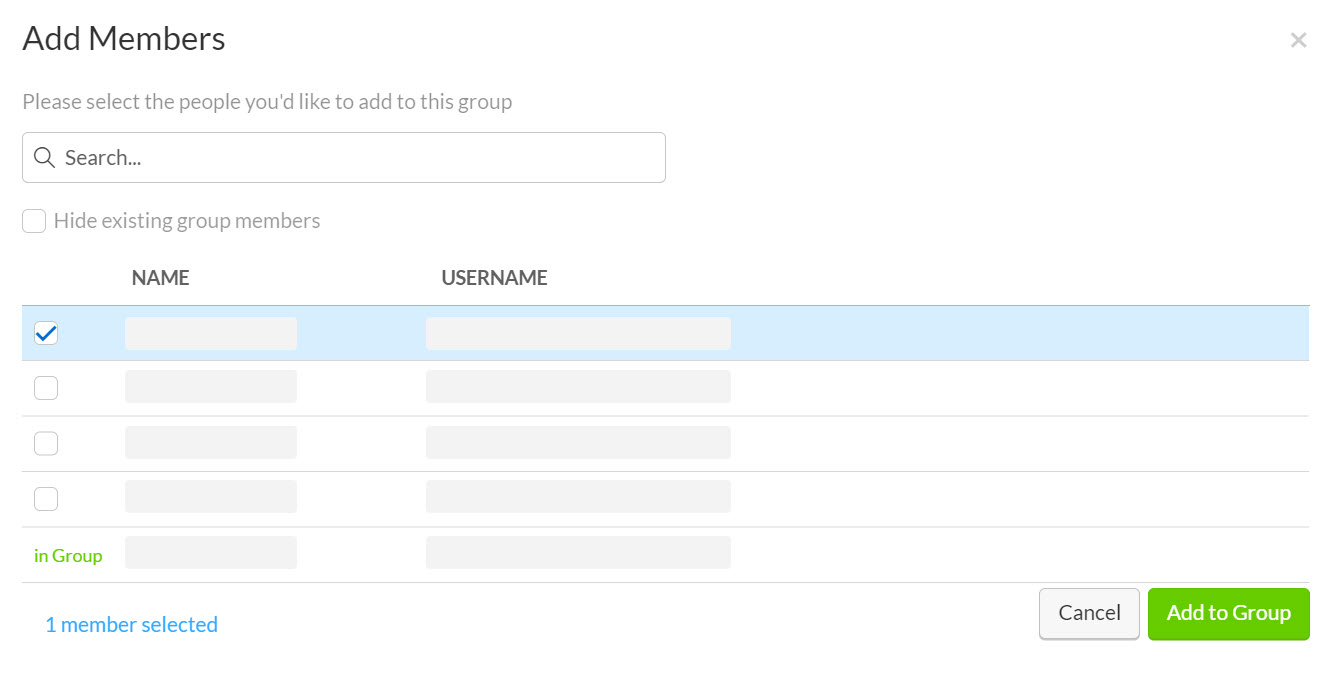
Task: Tick the checkbox just above the in Group row
Action: [x=46, y=498]
